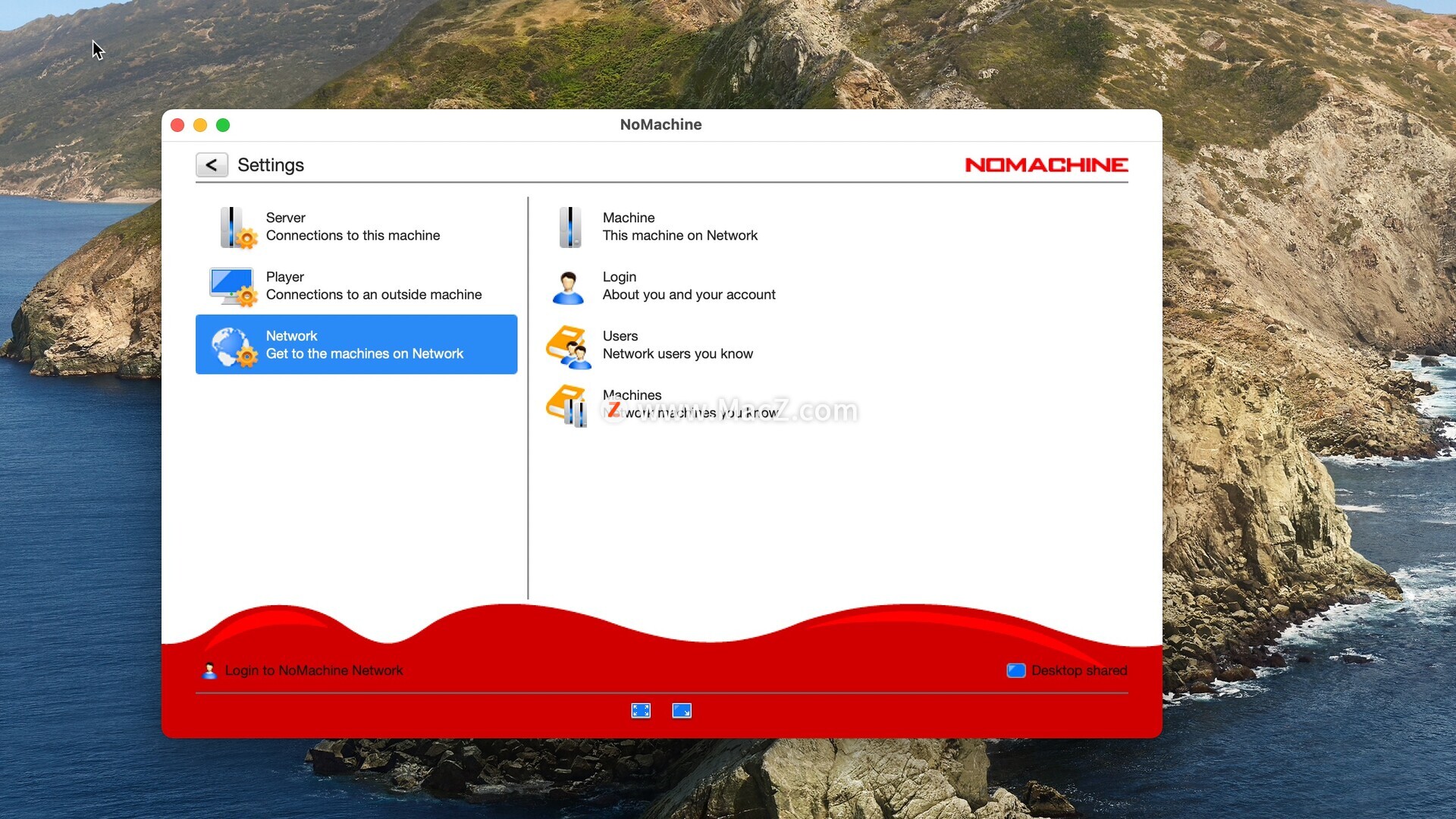The height and width of the screenshot is (819, 1456).
Task: Click the resize window icon at bottom
Action: pos(682,711)
